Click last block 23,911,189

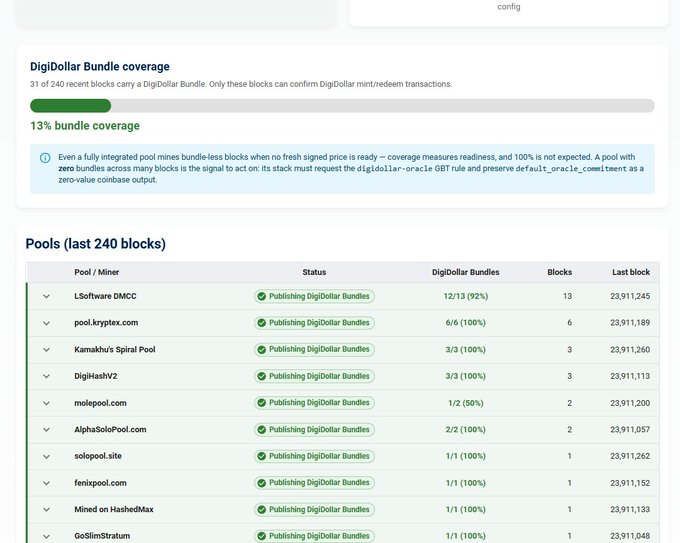pyautogui.click(x=630, y=323)
